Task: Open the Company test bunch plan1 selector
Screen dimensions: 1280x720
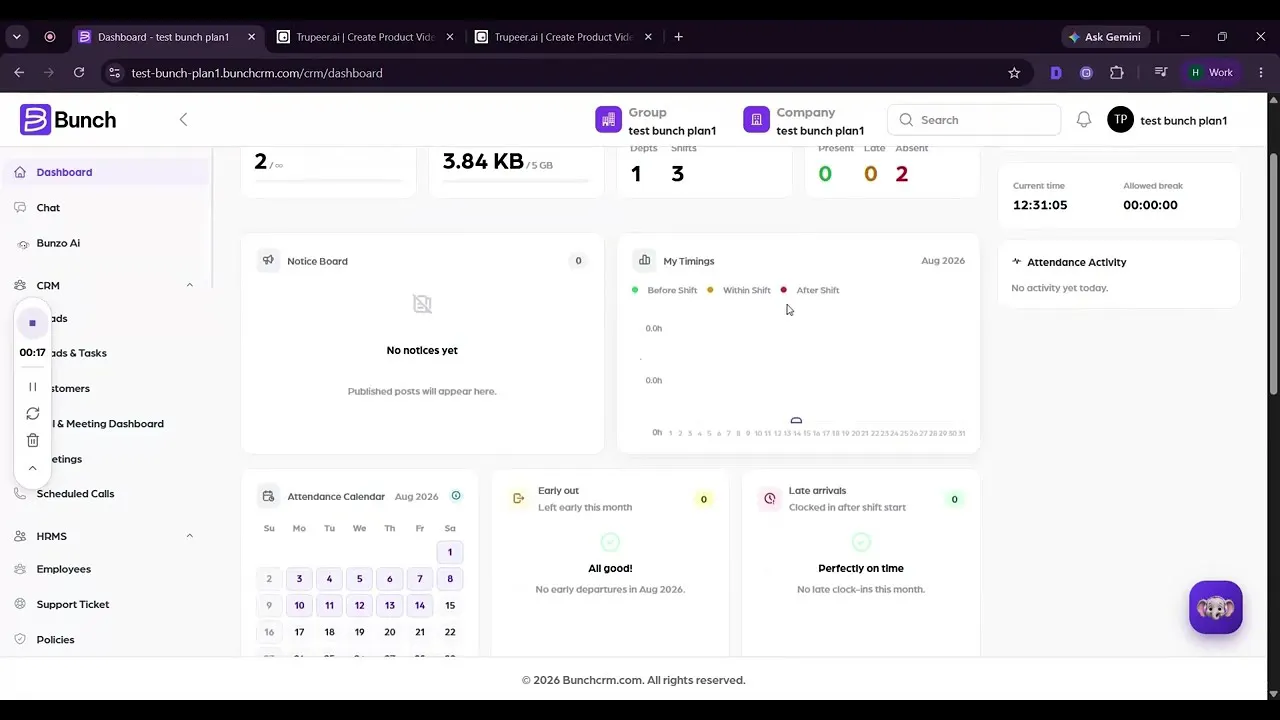Action: (x=804, y=121)
